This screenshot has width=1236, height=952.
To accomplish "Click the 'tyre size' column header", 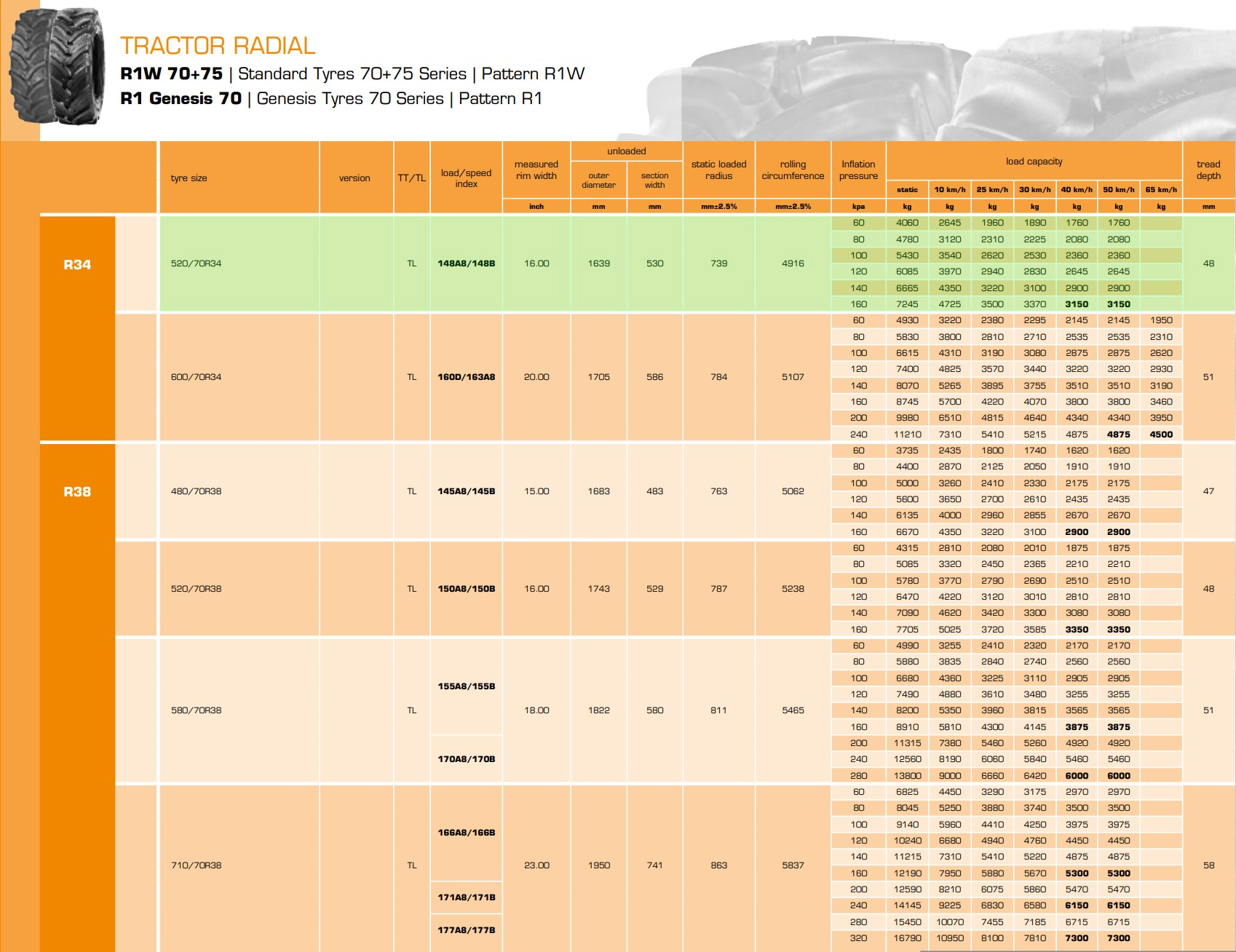I will [x=189, y=178].
